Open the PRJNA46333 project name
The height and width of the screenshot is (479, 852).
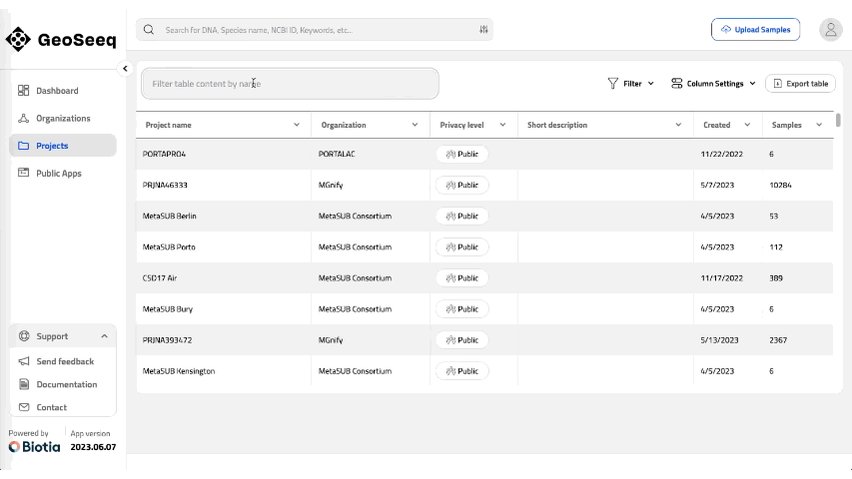click(x=165, y=185)
